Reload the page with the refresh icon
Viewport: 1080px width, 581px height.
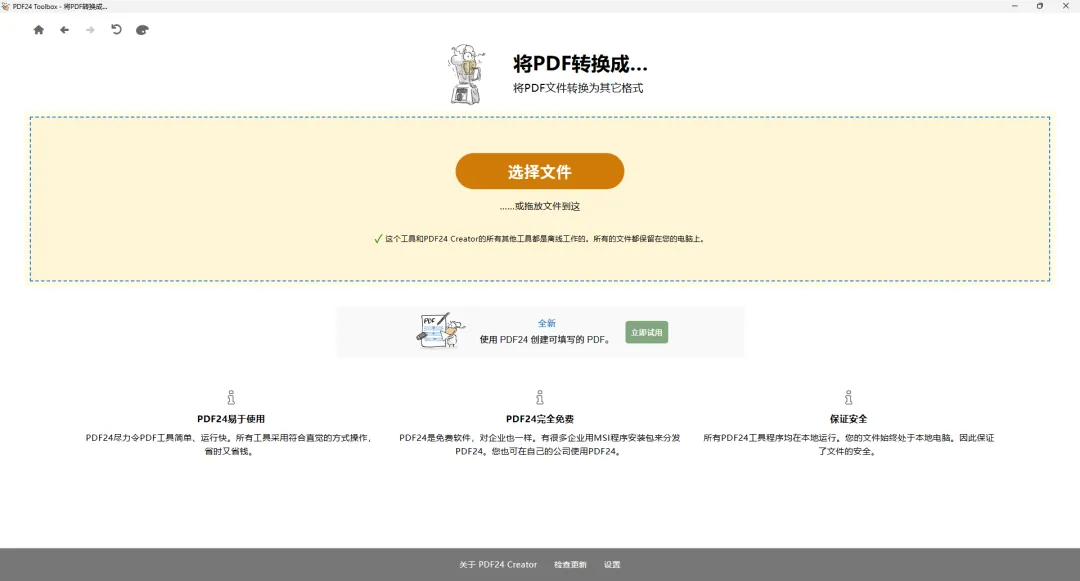pyautogui.click(x=116, y=30)
